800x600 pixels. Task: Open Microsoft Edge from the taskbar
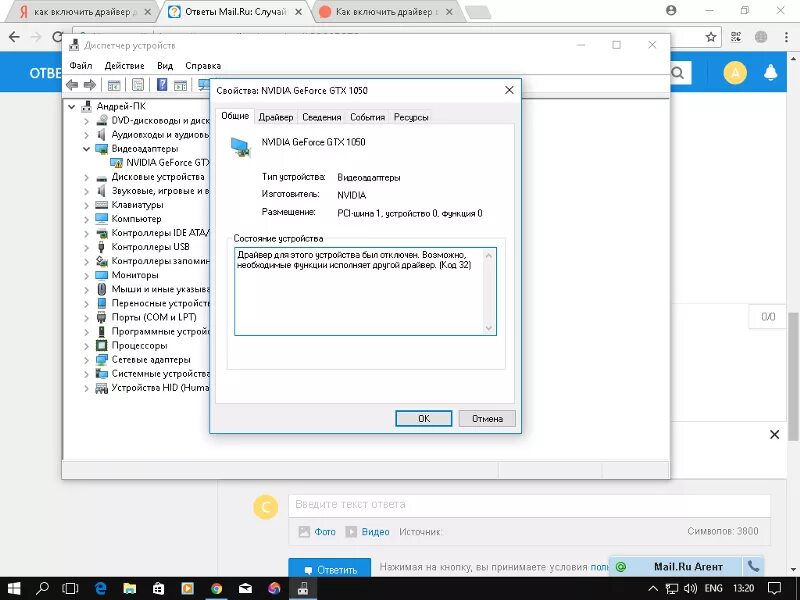coord(100,589)
